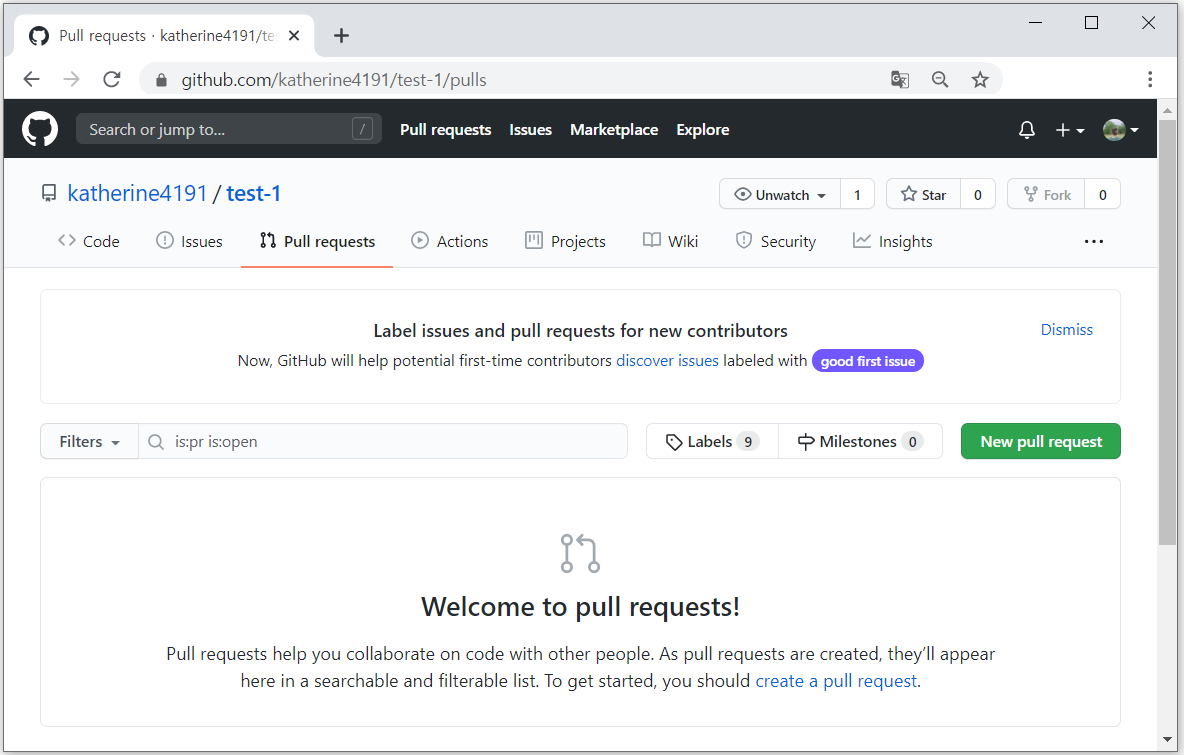Select the Pull requests repository tab
The height and width of the screenshot is (755, 1184).
(x=317, y=242)
